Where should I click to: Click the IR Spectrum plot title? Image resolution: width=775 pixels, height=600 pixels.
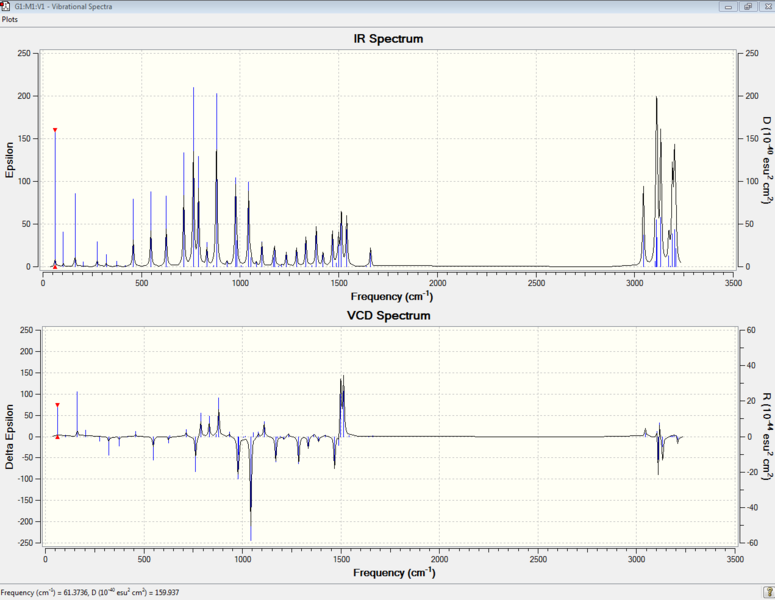(x=388, y=39)
